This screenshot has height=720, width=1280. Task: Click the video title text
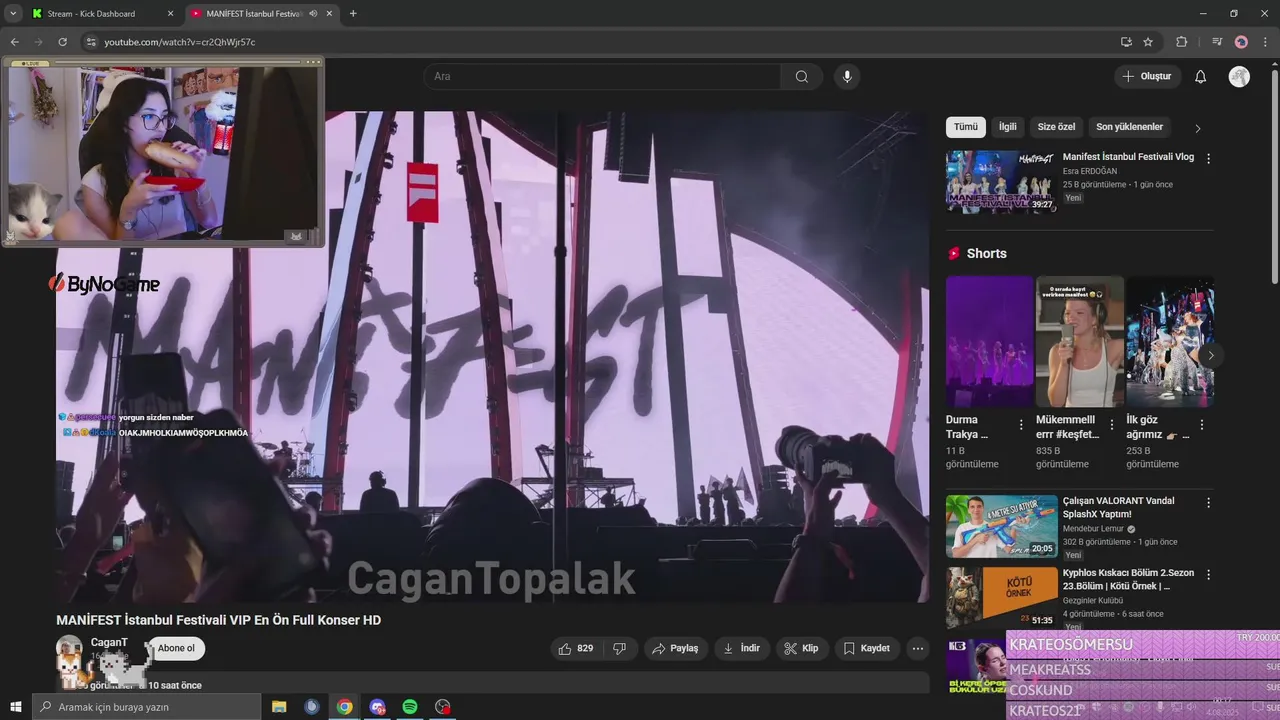coord(218,620)
